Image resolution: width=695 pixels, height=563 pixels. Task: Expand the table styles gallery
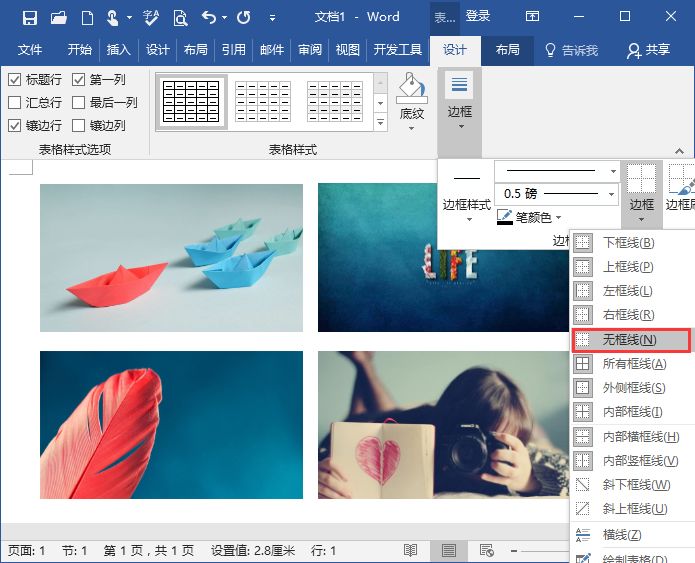point(380,124)
